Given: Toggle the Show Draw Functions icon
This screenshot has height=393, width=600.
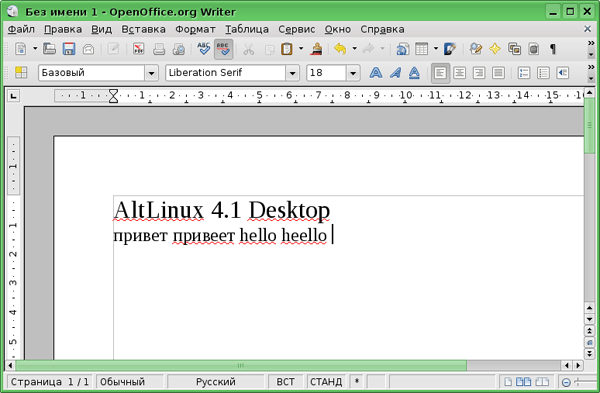Looking at the screenshot, I should click(450, 49).
